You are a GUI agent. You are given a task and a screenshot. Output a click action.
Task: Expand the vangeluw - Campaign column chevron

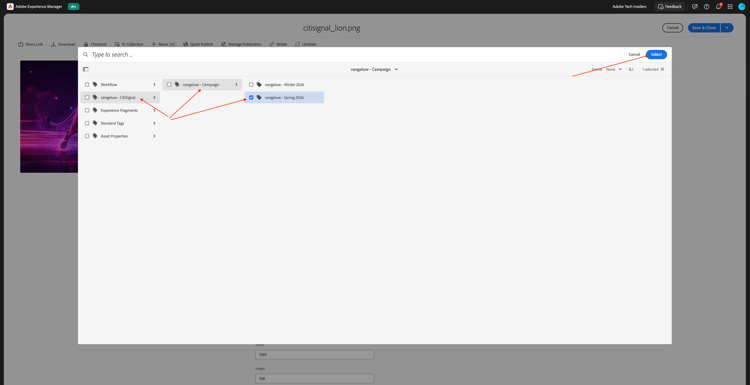[x=236, y=85]
